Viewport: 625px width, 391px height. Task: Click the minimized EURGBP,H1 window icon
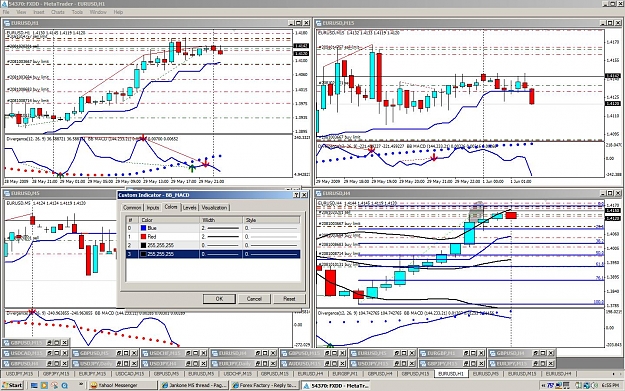tap(423, 353)
